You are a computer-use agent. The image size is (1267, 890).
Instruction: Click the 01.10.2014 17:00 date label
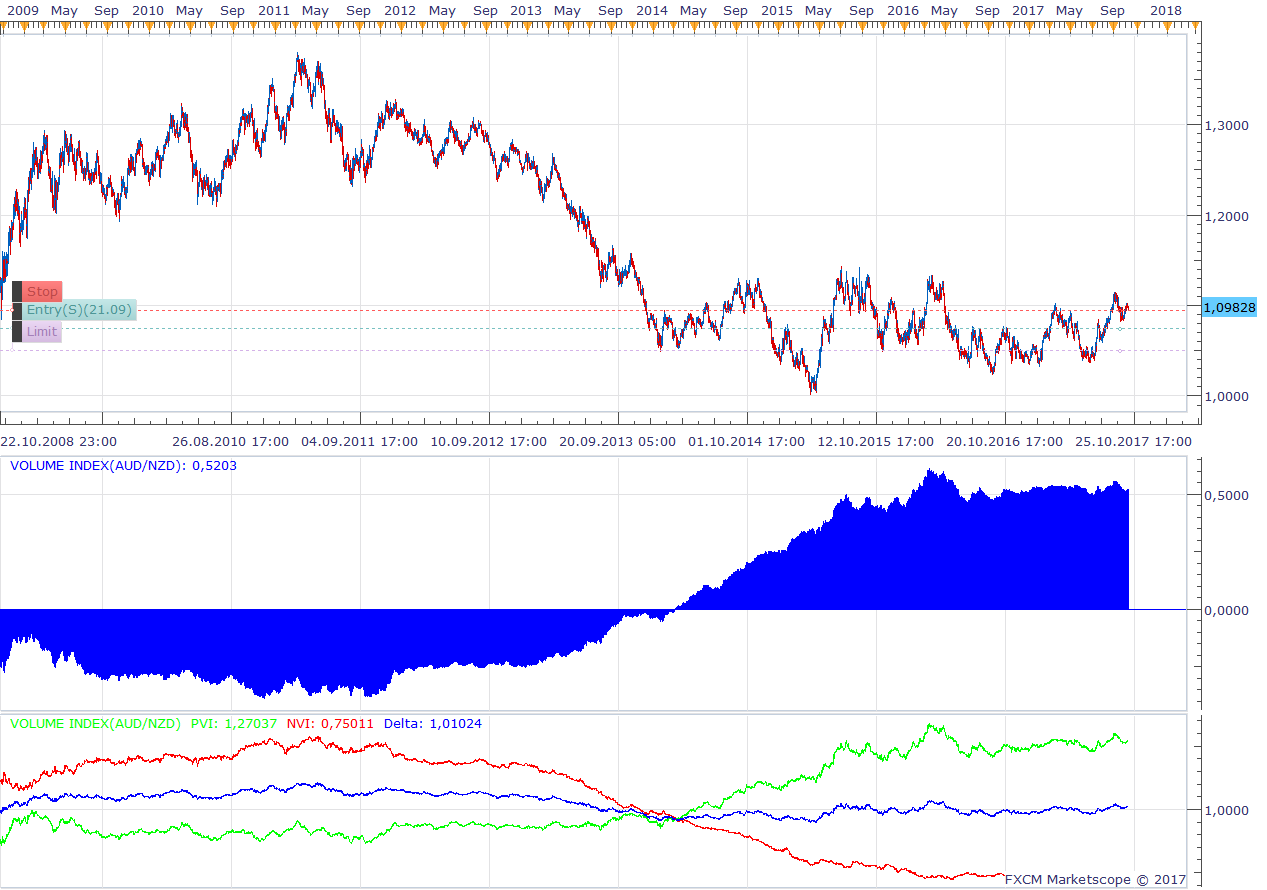coord(747,441)
